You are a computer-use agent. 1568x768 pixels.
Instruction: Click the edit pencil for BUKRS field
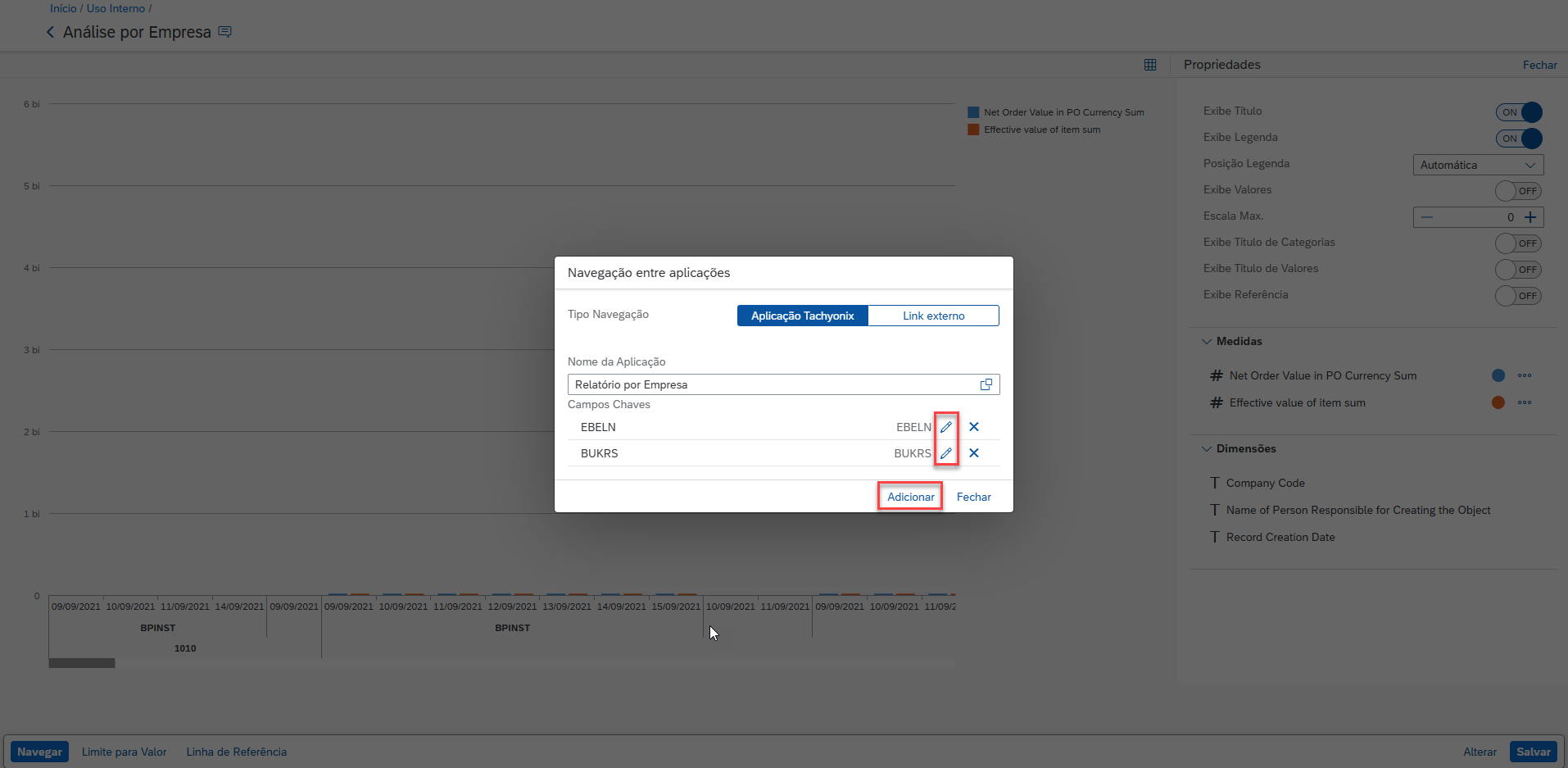point(946,453)
